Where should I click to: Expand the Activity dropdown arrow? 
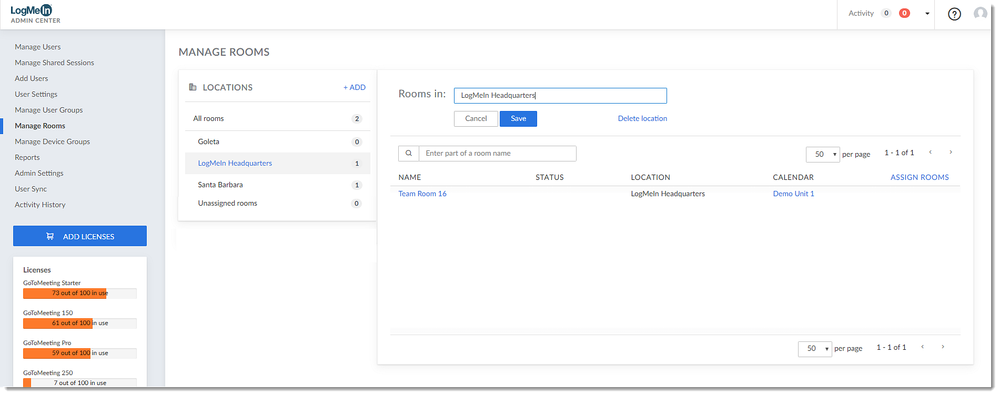coord(927,13)
